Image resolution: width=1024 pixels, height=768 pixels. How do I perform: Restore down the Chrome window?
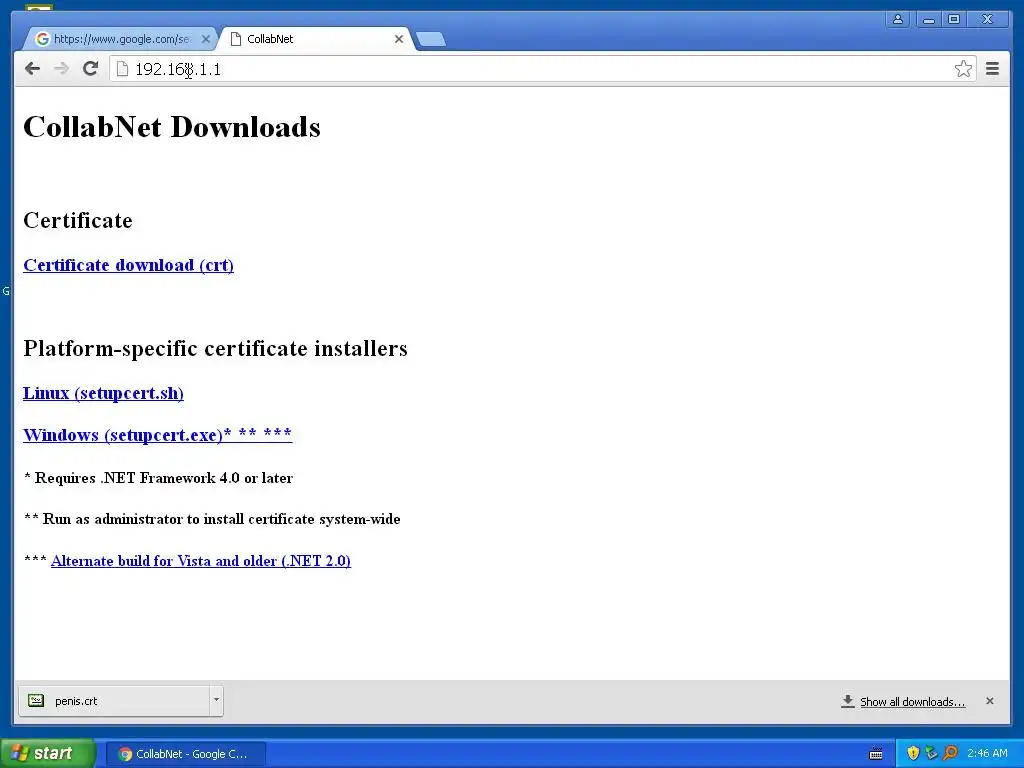point(954,19)
